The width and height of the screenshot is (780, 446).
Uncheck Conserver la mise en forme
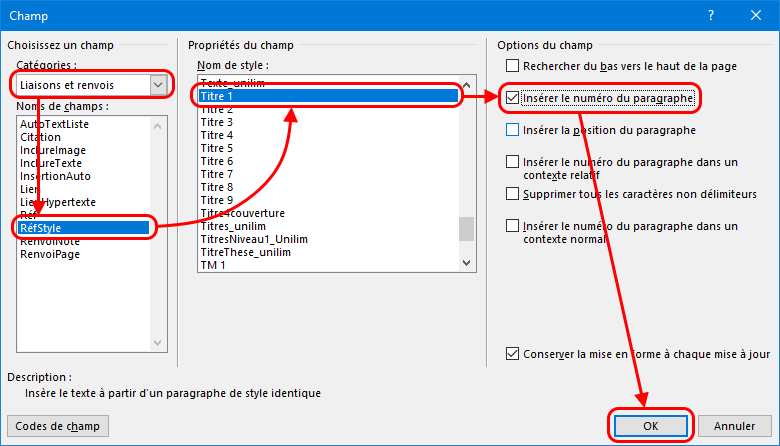(x=513, y=353)
